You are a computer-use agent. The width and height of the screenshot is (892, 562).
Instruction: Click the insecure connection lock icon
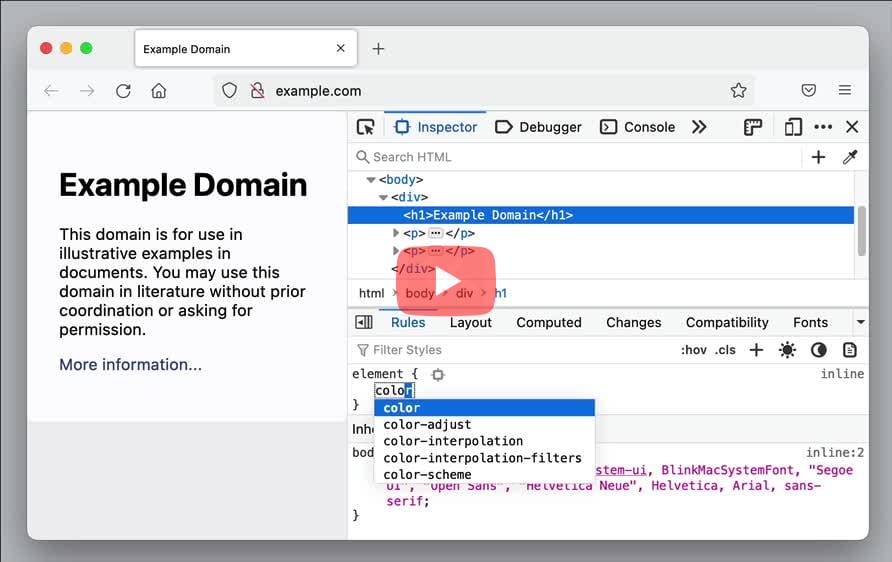coord(258,90)
